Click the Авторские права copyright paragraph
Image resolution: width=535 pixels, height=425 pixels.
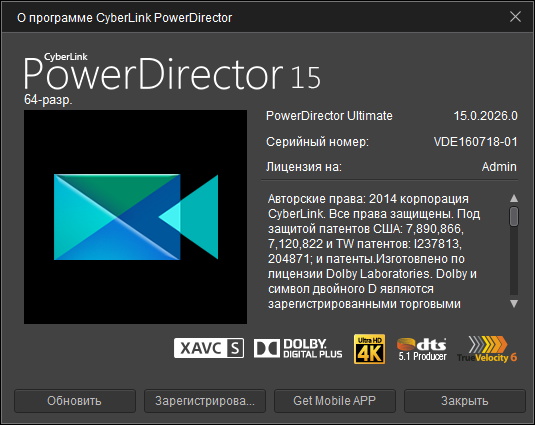(x=374, y=251)
